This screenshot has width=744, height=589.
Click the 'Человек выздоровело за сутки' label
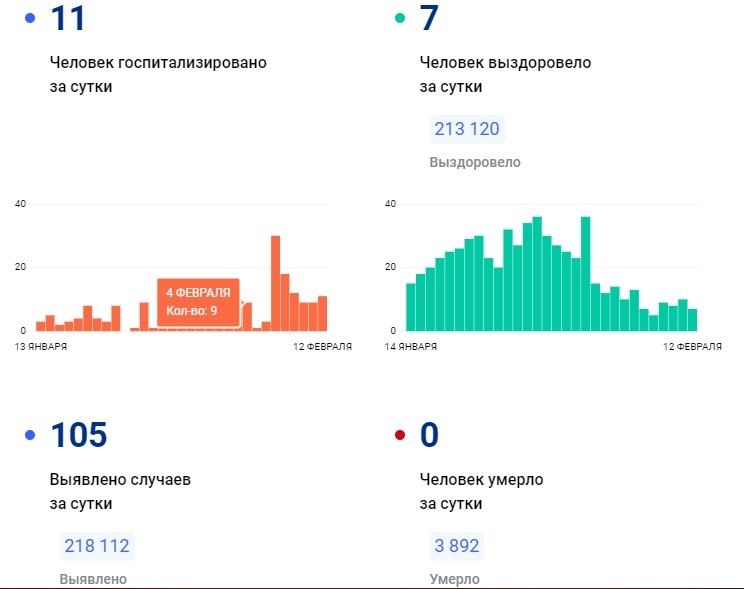505,74
